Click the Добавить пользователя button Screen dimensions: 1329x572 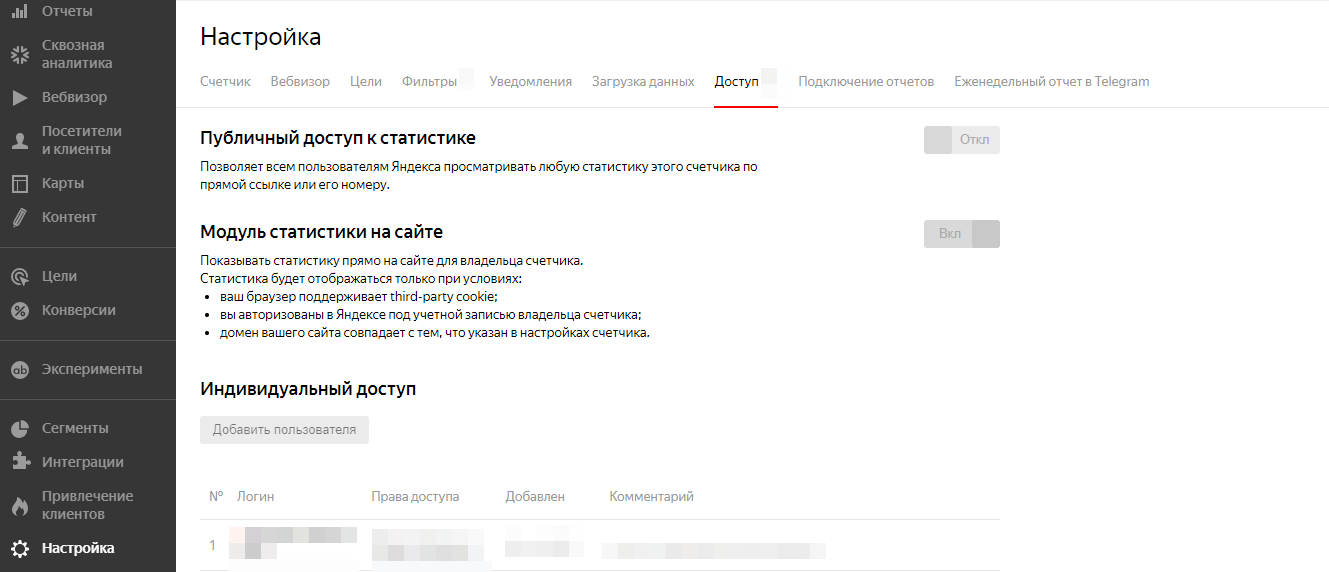pyautogui.click(x=284, y=430)
